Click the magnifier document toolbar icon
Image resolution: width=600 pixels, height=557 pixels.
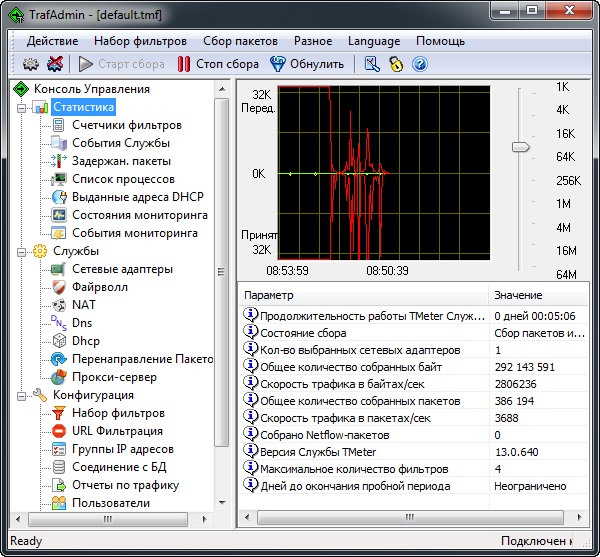click(x=371, y=64)
